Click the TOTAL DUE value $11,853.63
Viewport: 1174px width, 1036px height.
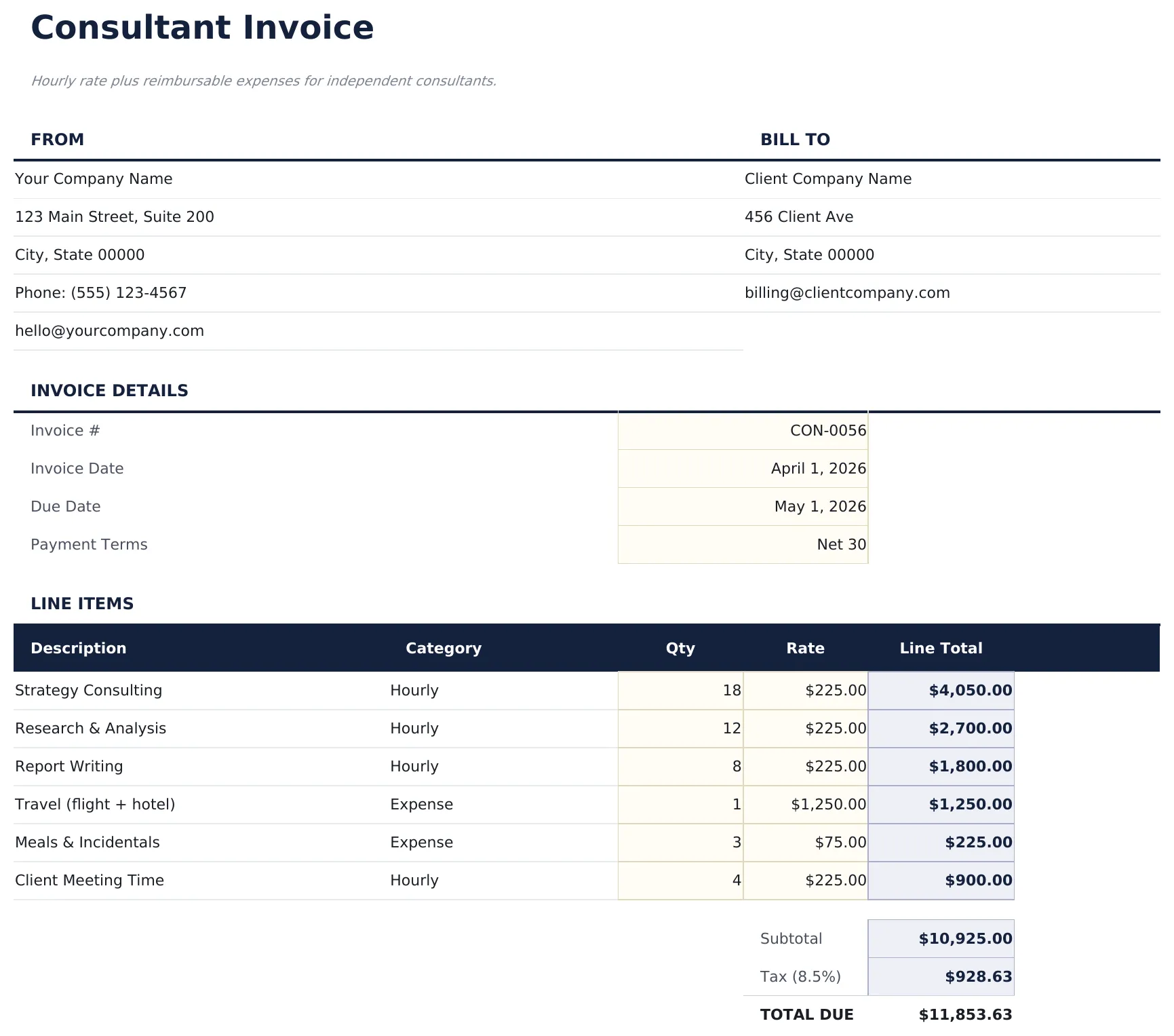pyautogui.click(x=964, y=1014)
